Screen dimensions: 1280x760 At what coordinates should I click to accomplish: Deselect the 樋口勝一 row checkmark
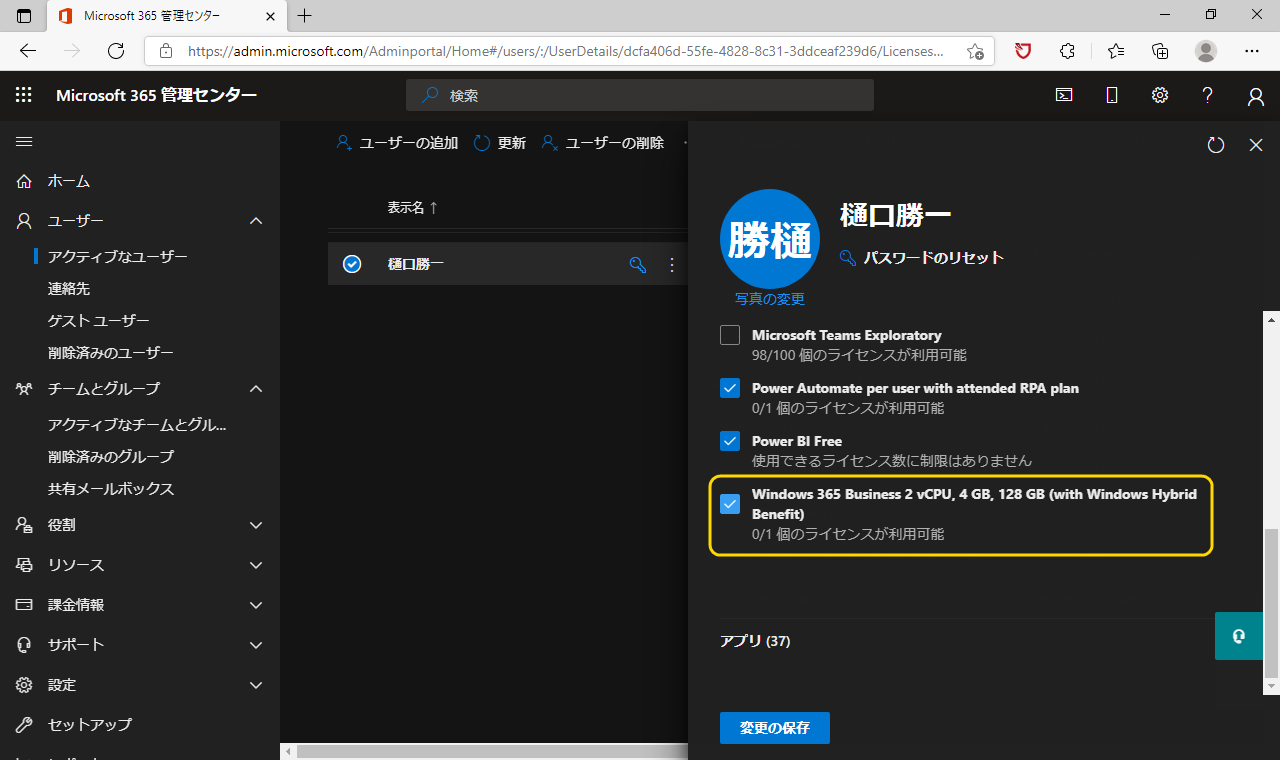click(x=352, y=264)
